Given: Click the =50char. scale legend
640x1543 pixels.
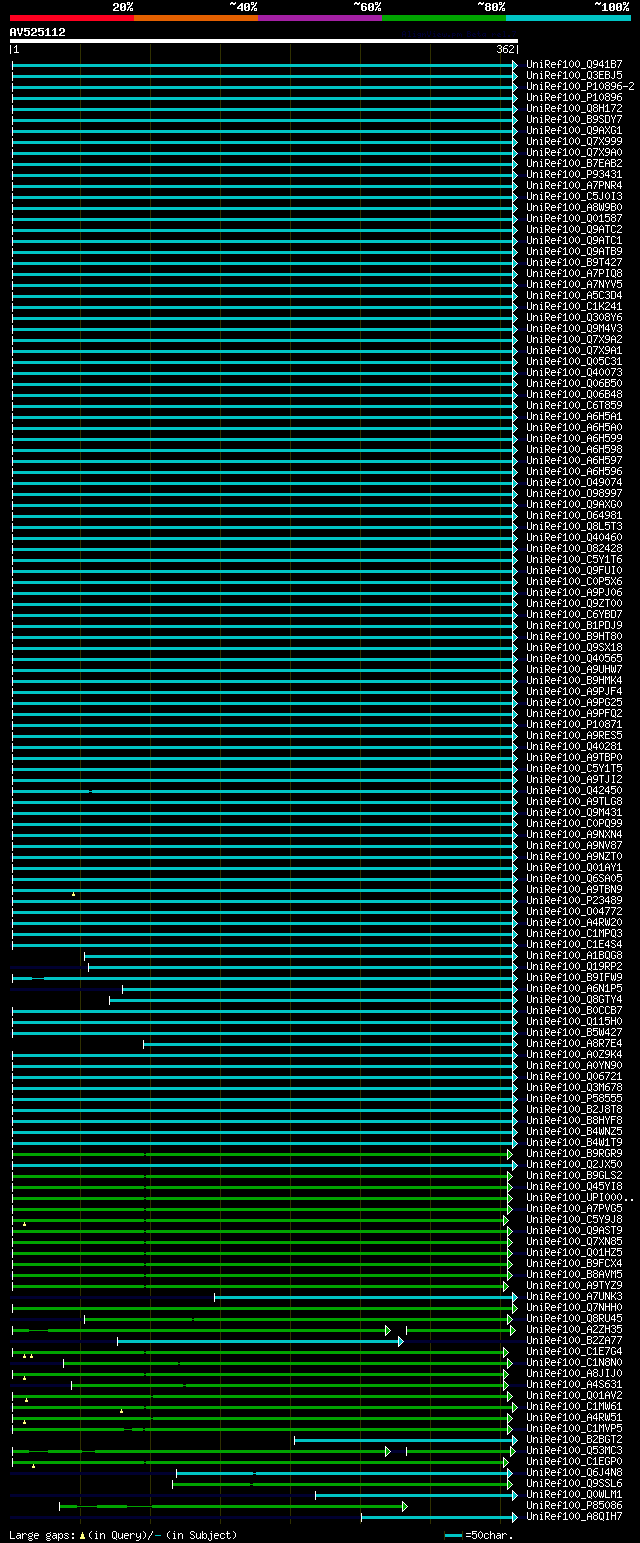Looking at the screenshot, I should [x=479, y=1535].
